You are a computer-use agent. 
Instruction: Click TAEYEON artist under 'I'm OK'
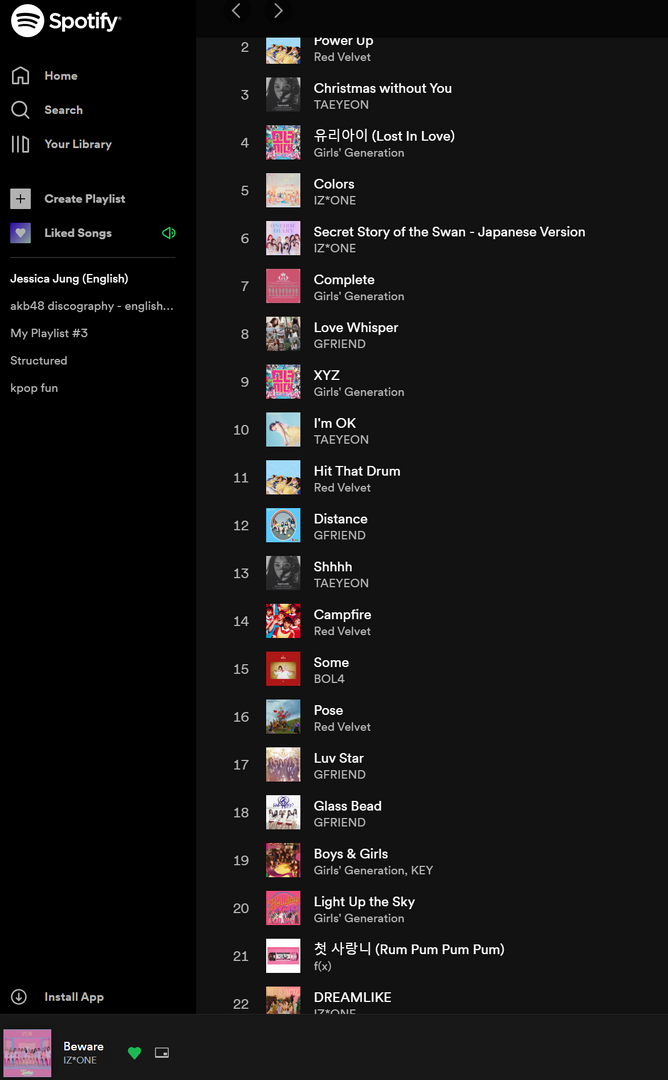click(x=341, y=439)
